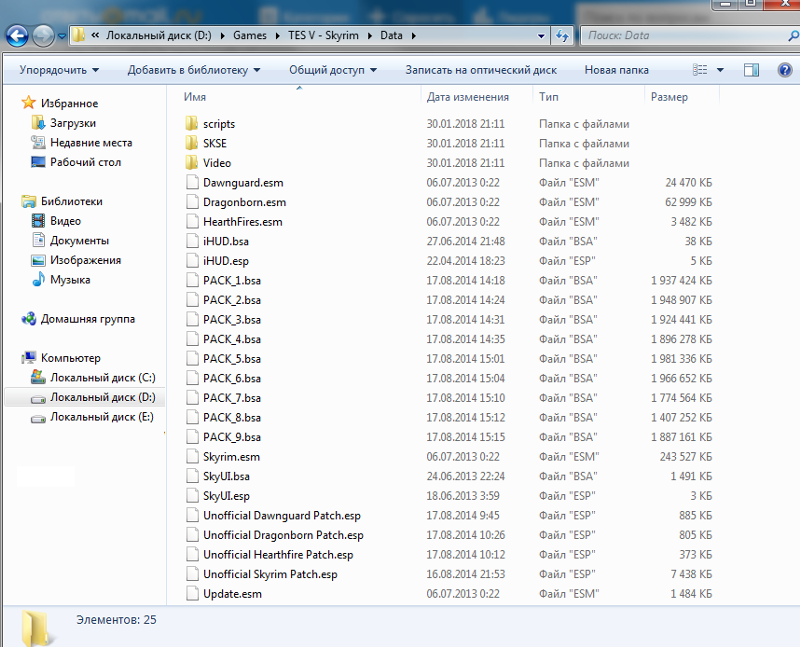
Task: Select the file name 'Unofficial Dragonborn Patch.esp'
Action: (283, 535)
